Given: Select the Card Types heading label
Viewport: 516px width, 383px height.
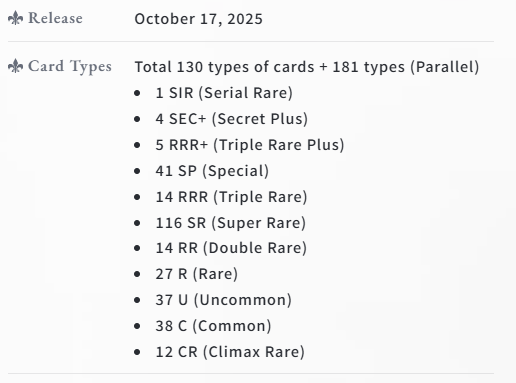Looking at the screenshot, I should tap(70, 66).
